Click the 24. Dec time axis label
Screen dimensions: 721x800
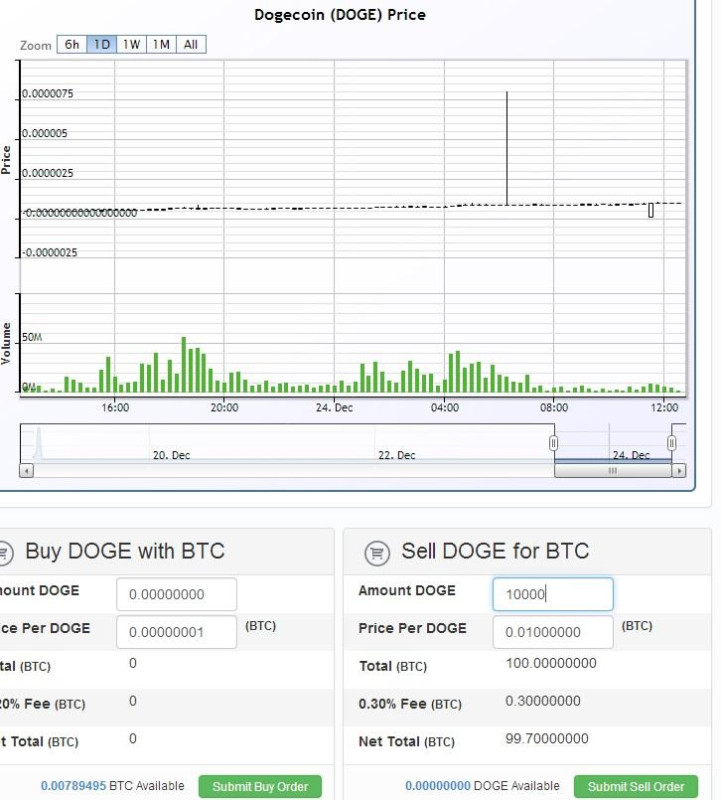pyautogui.click(x=334, y=408)
